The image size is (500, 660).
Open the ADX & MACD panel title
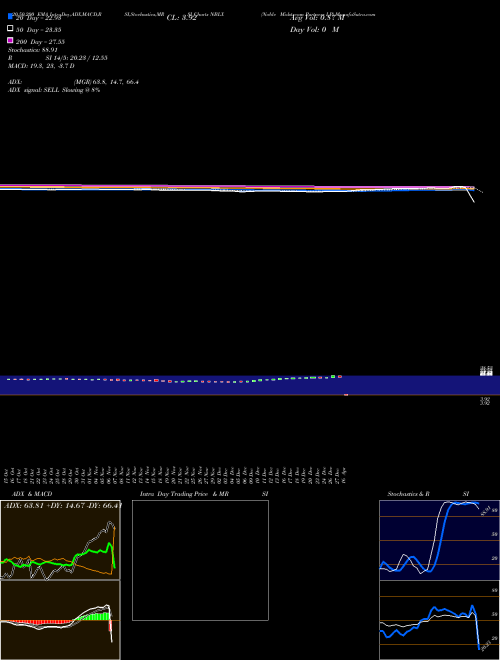32,494
